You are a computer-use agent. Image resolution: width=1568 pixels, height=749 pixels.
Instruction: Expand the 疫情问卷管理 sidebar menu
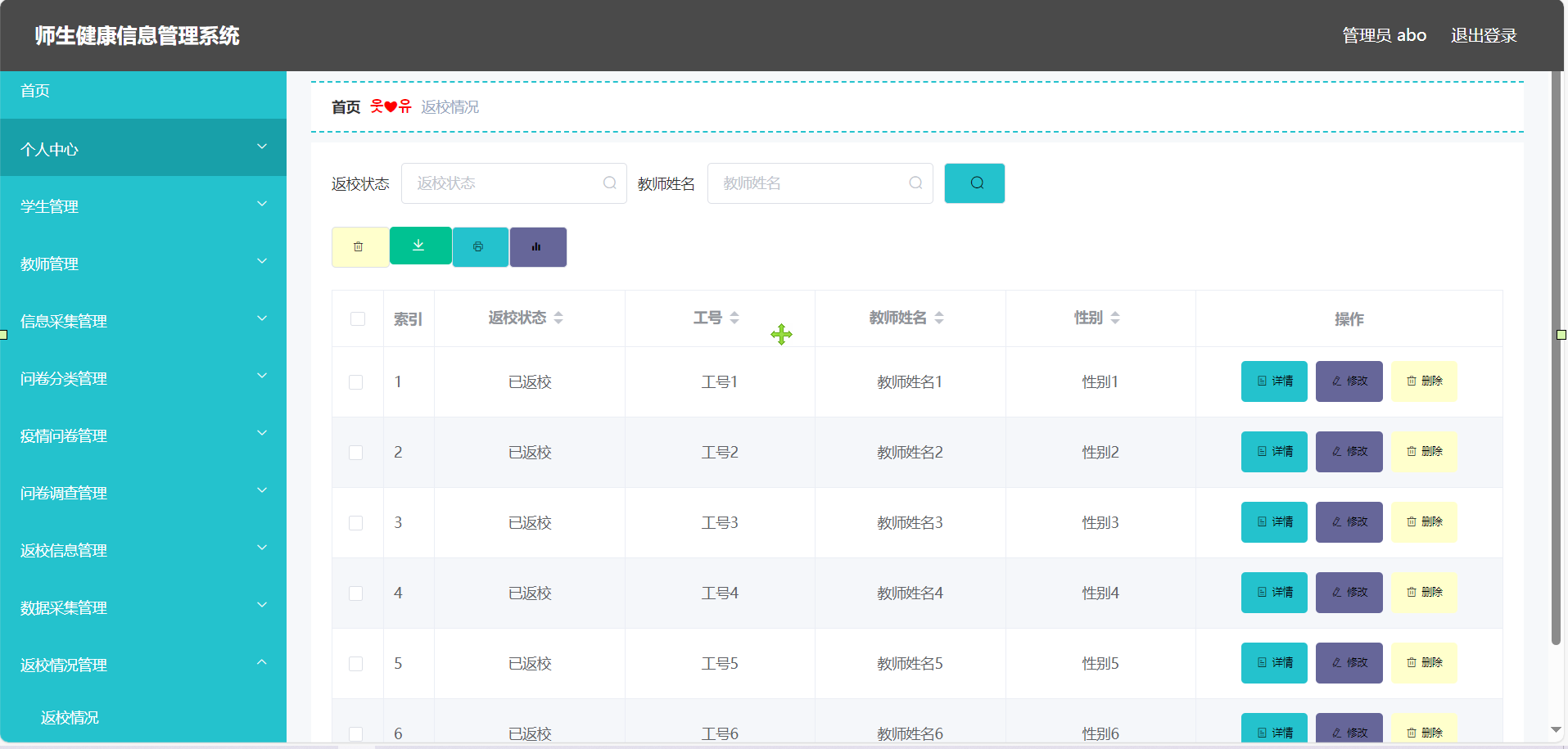[x=143, y=435]
